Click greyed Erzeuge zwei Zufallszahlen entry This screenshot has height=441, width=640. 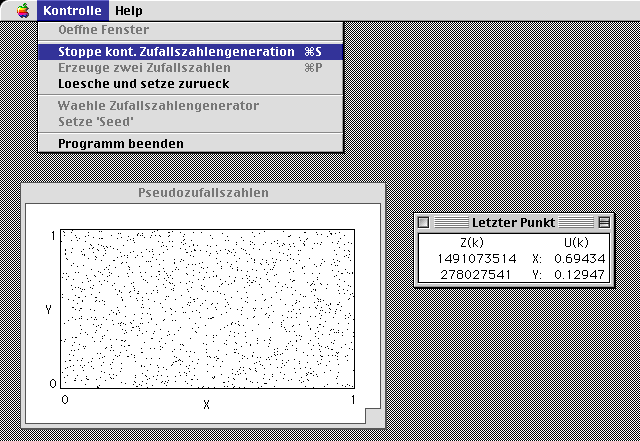(191, 68)
